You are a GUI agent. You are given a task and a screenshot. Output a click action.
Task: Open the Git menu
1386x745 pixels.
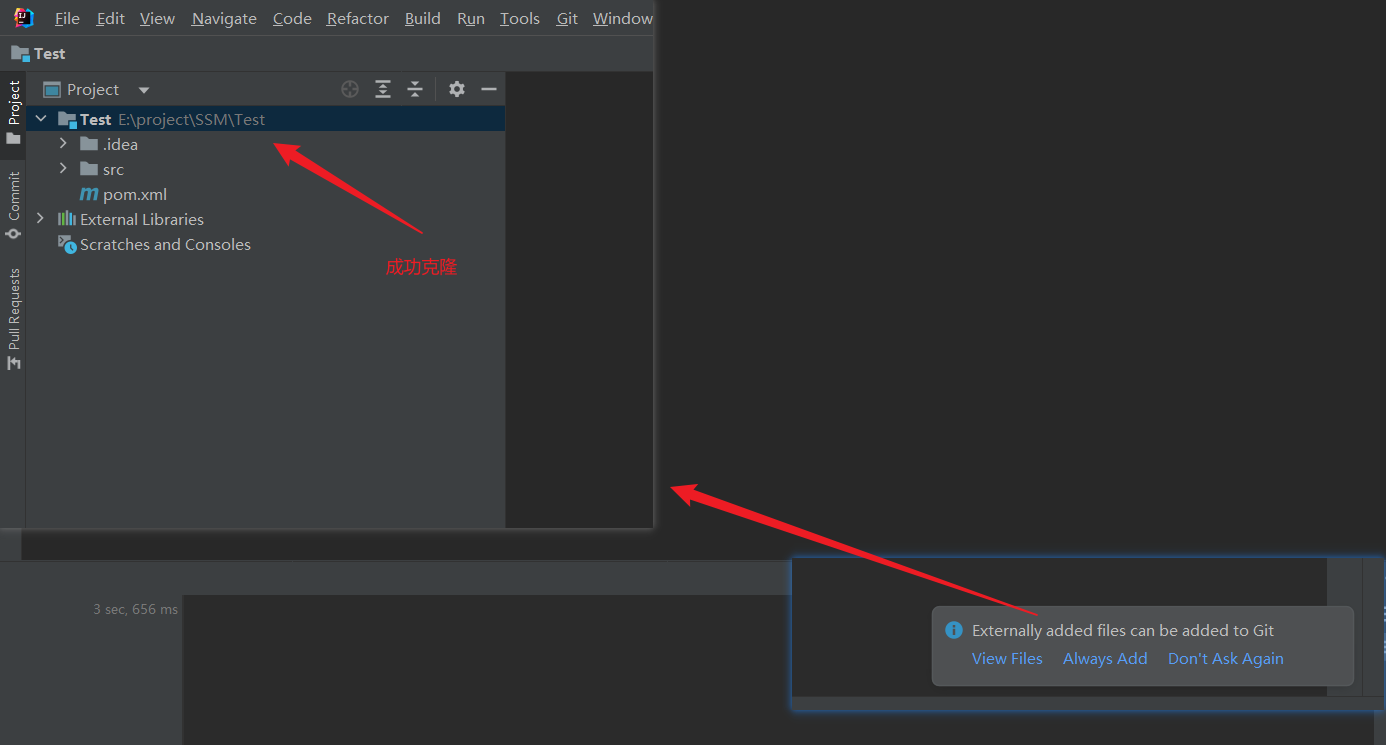point(567,19)
